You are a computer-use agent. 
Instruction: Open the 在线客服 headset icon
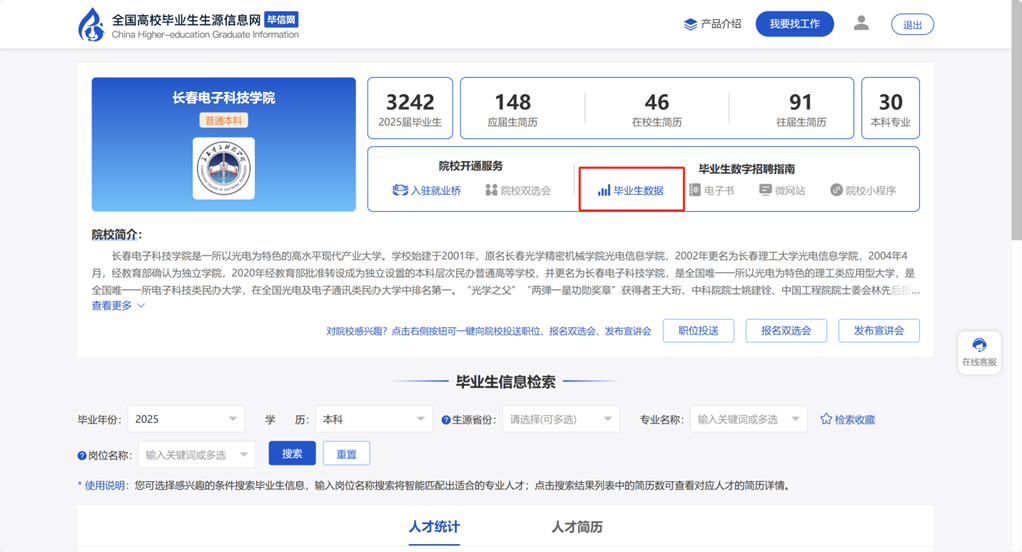[x=979, y=345]
